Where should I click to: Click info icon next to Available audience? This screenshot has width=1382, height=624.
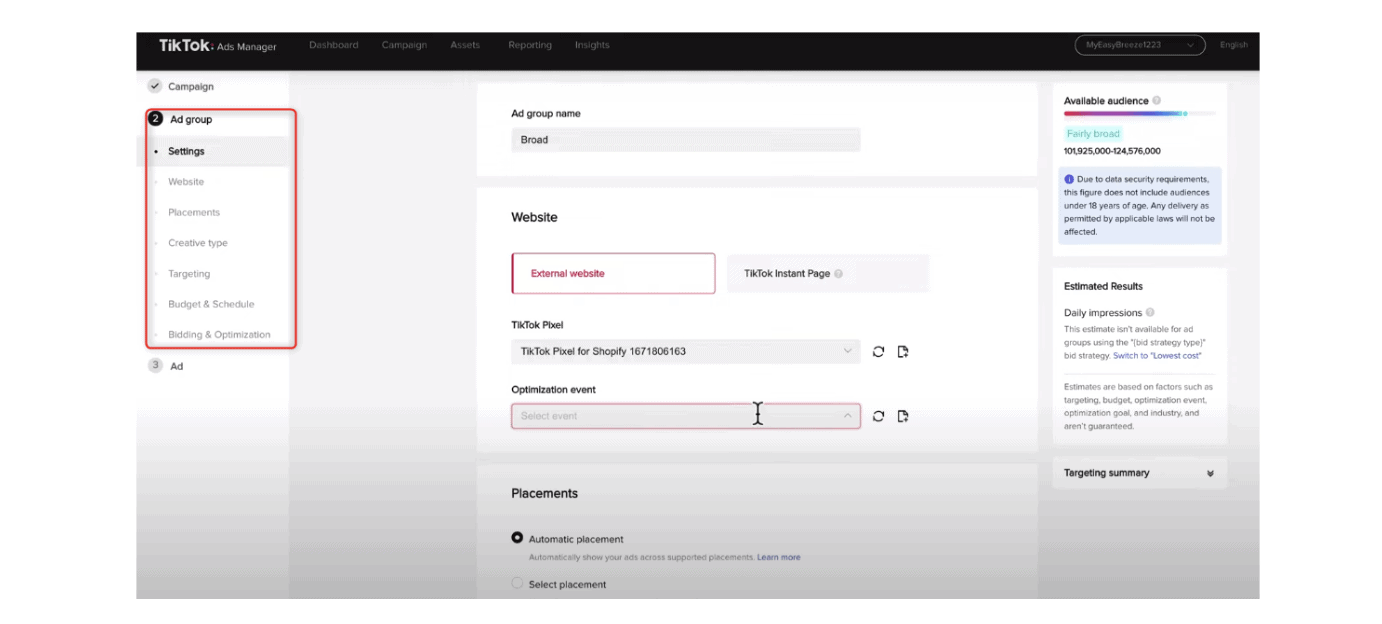(x=1157, y=101)
